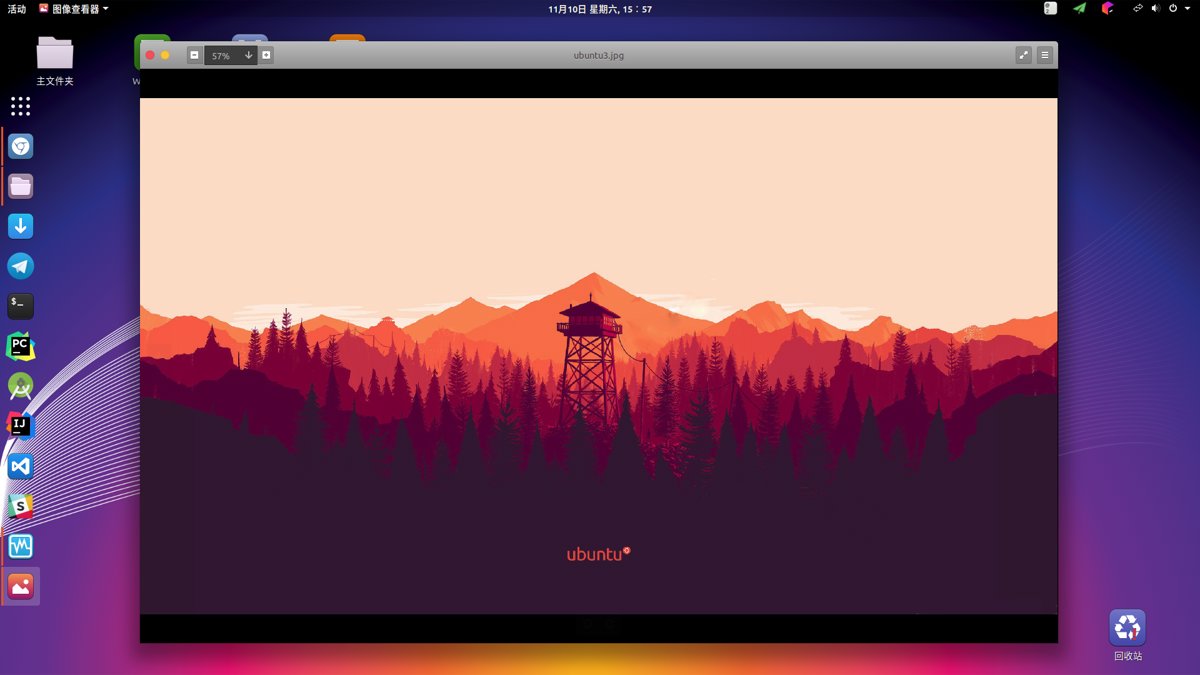Click the displayed ubuntu3.jpg image
1200x675 pixels.
(598, 355)
